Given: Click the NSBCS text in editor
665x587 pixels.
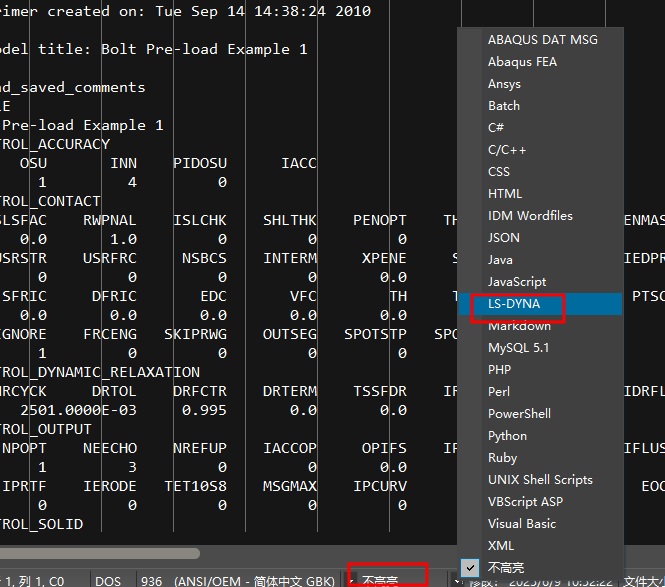Looking at the screenshot, I should (x=204, y=258).
